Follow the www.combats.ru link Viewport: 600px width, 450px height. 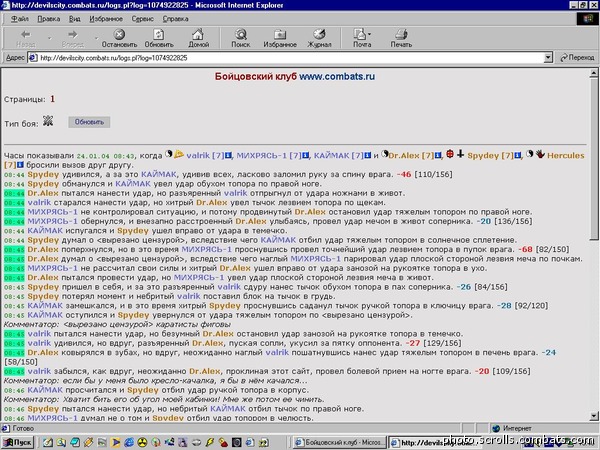click(337, 77)
